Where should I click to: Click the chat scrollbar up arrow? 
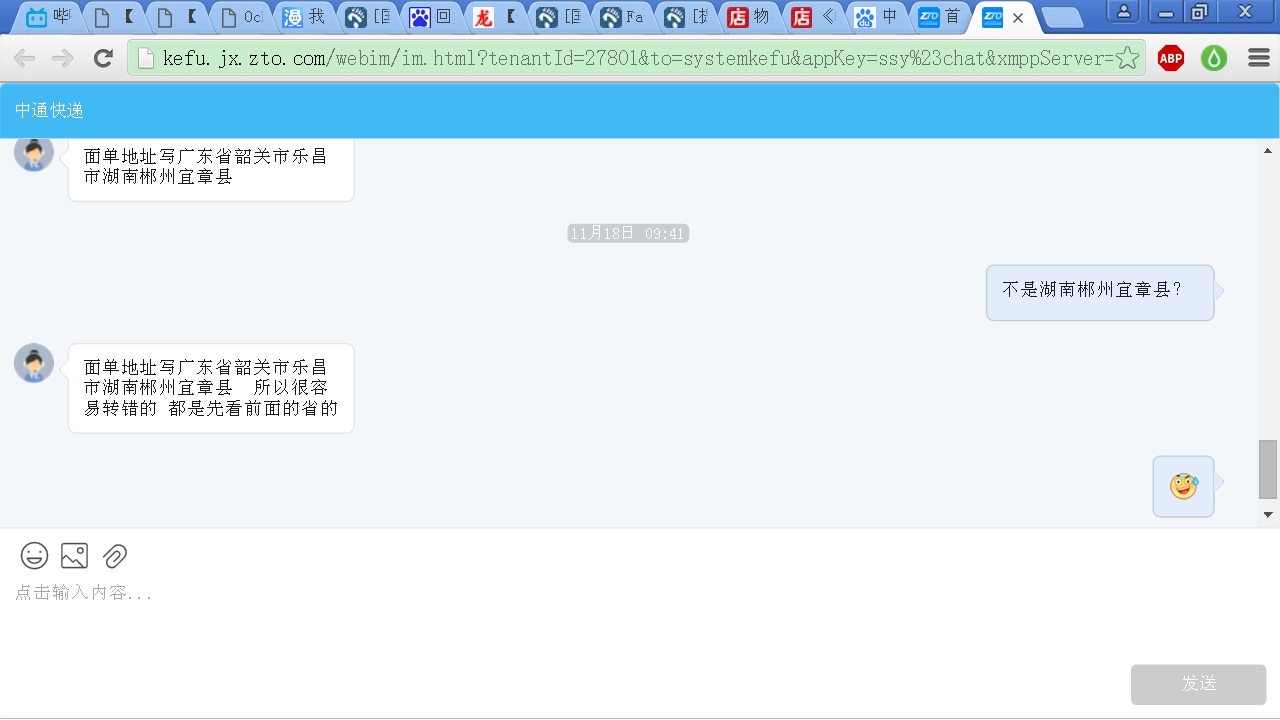[x=1268, y=151]
